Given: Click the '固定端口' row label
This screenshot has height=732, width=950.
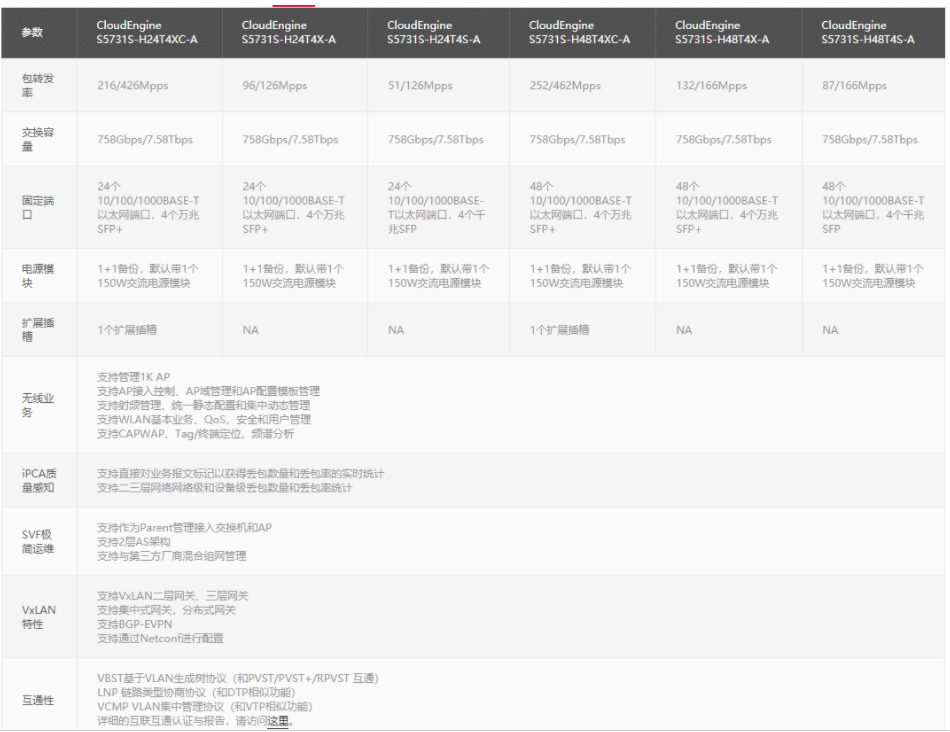Looking at the screenshot, I should pyautogui.click(x=38, y=207).
